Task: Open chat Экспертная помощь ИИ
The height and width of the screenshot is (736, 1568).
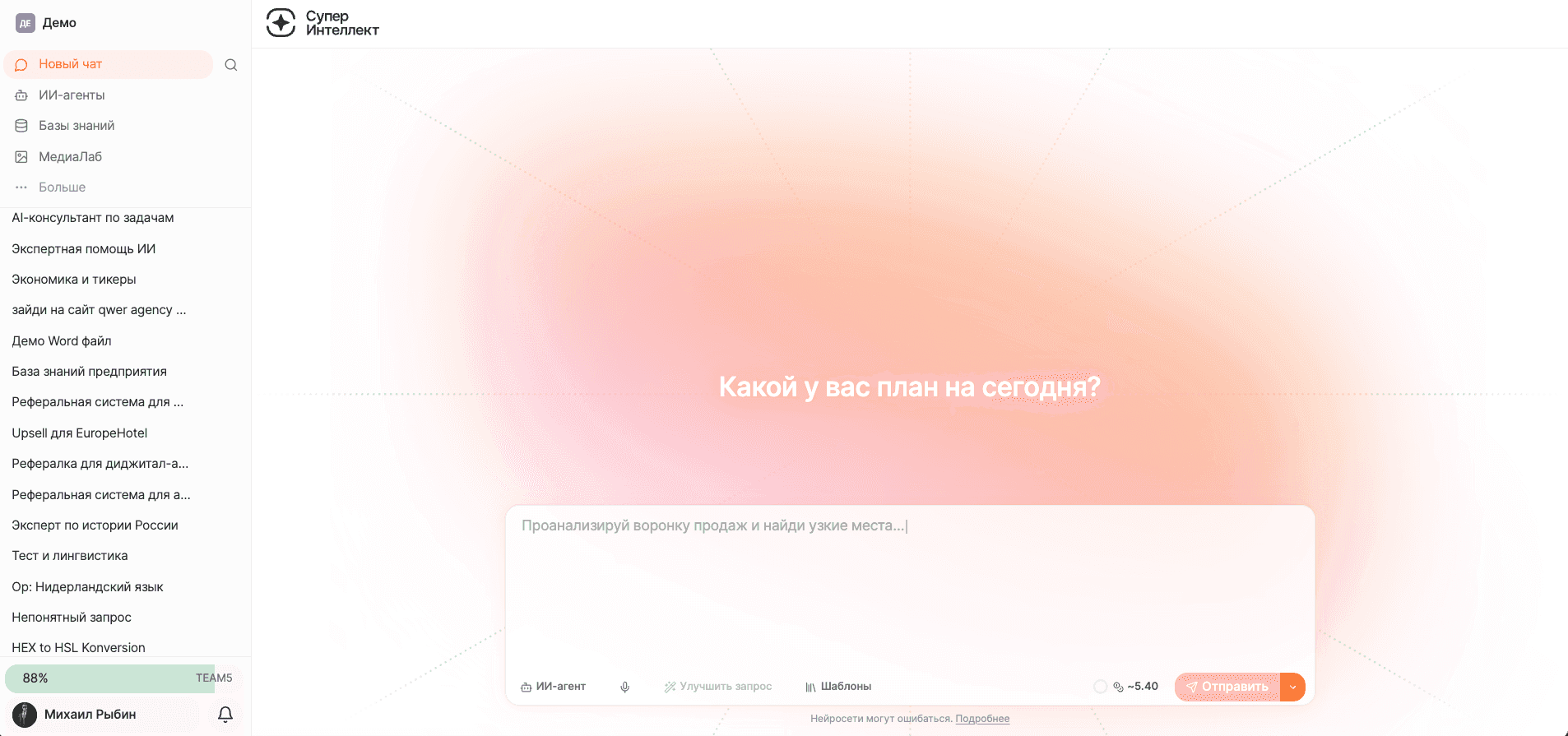Action: [x=83, y=249]
